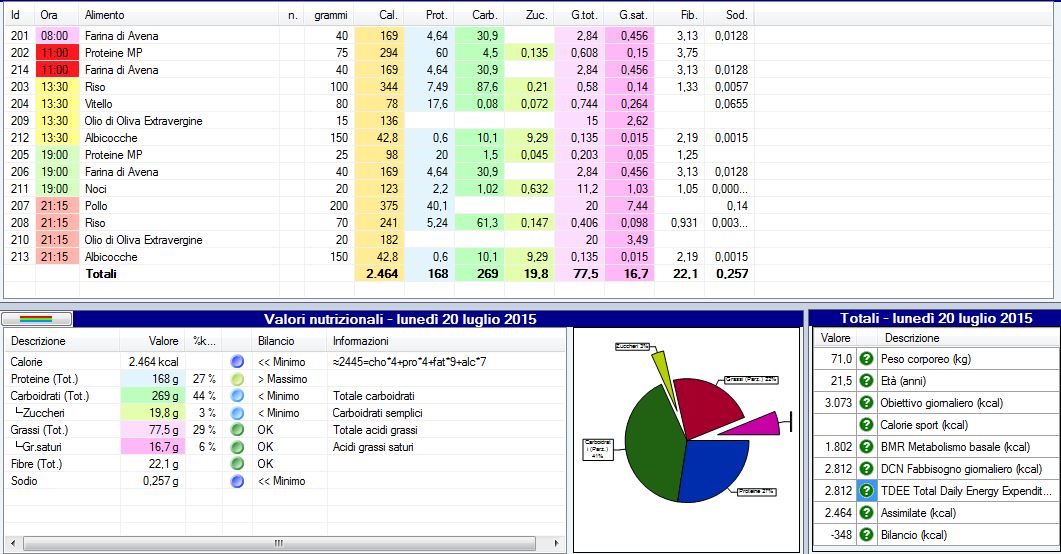
Task: Sort by the Cal. column header
Action: (x=388, y=16)
